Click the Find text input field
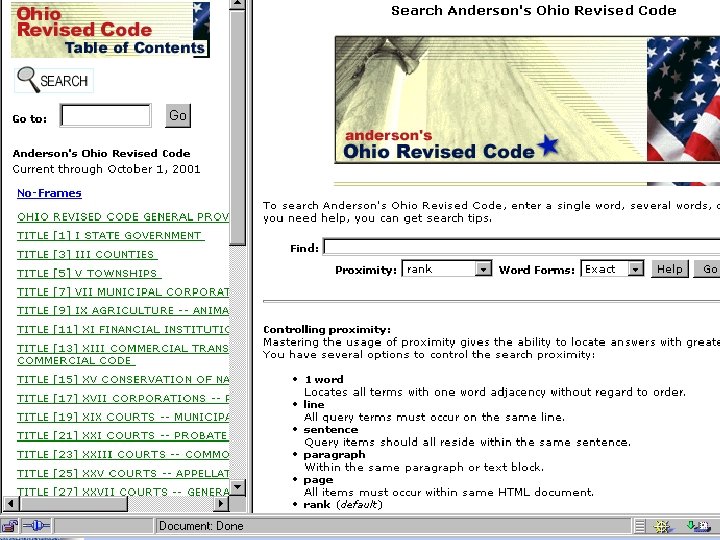This screenshot has width=720, height=540. 521,247
